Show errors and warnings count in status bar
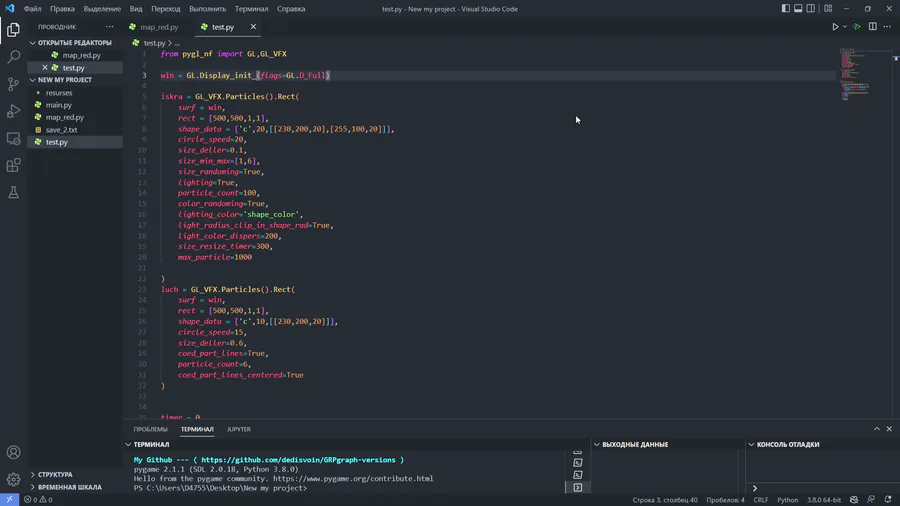The width and height of the screenshot is (900, 506). (x=38, y=500)
